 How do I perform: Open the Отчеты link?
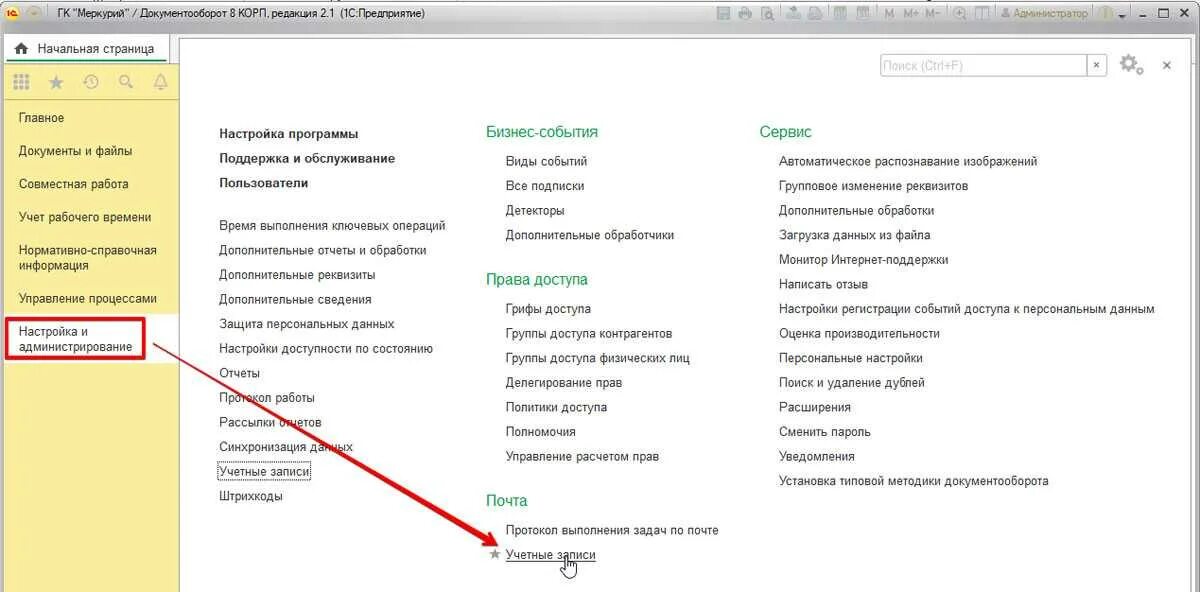coord(239,373)
